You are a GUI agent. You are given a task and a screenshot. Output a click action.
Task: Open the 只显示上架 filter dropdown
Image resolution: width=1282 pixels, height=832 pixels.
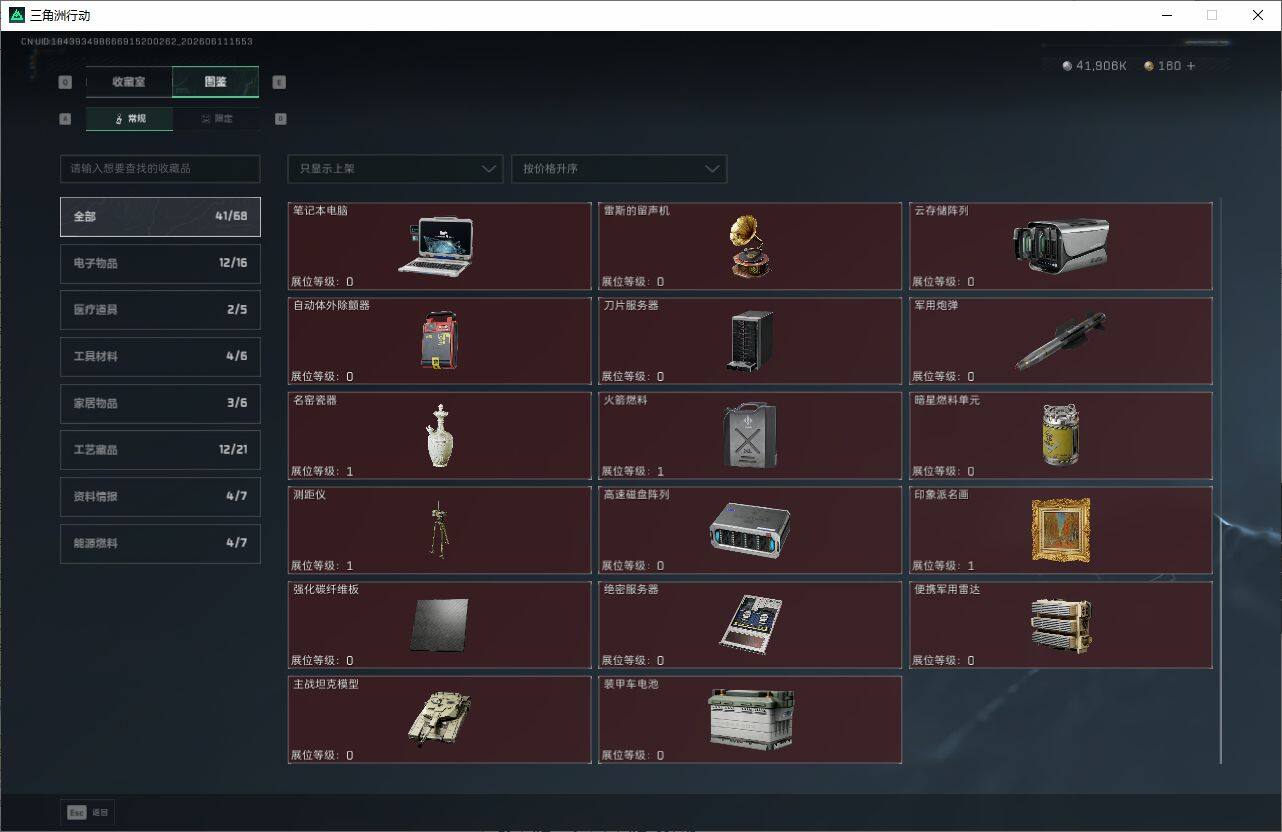click(x=395, y=168)
